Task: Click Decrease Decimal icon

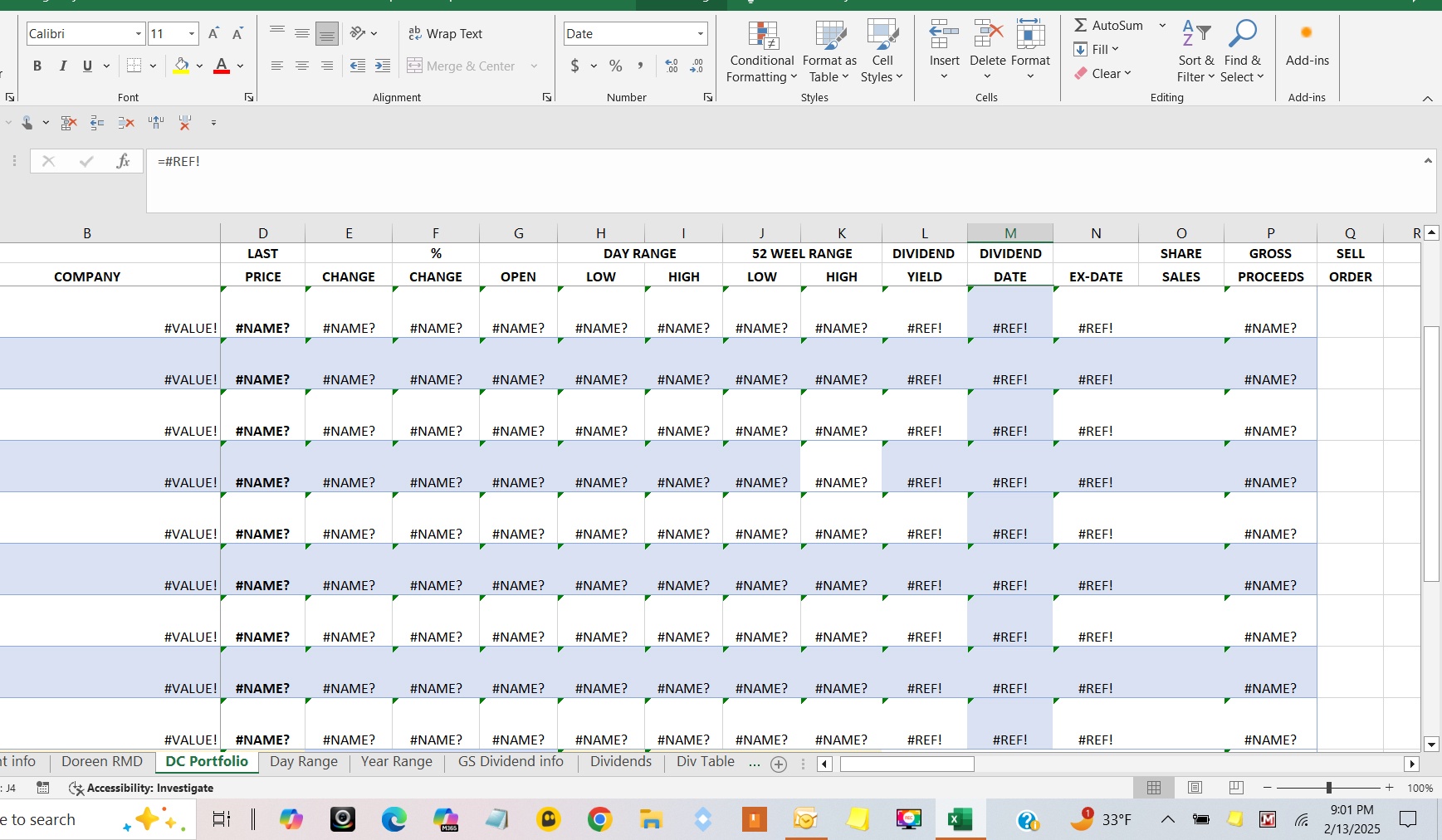Action: pos(697,66)
